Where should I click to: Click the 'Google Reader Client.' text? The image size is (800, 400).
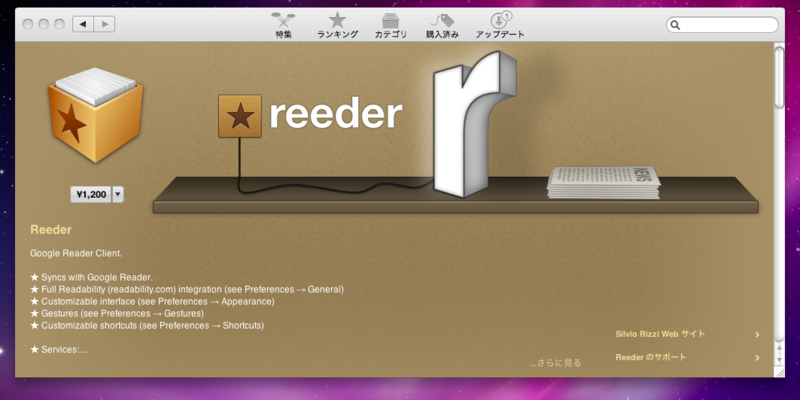pyautogui.click(x=76, y=253)
